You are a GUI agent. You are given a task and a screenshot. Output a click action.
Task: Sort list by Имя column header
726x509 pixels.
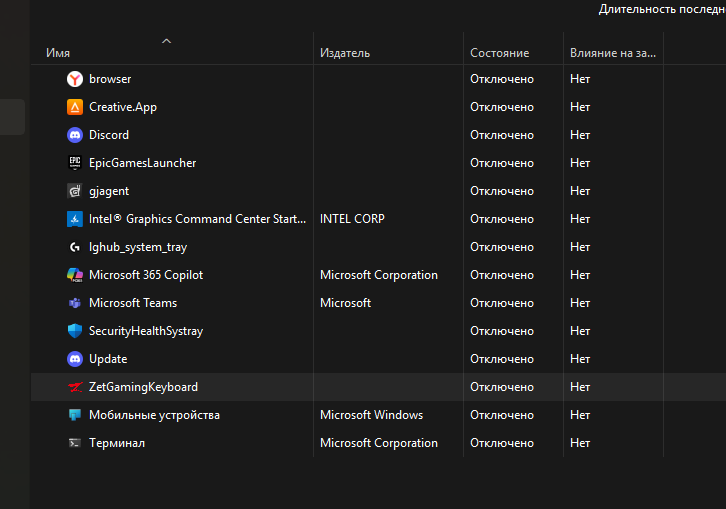[x=58, y=53]
